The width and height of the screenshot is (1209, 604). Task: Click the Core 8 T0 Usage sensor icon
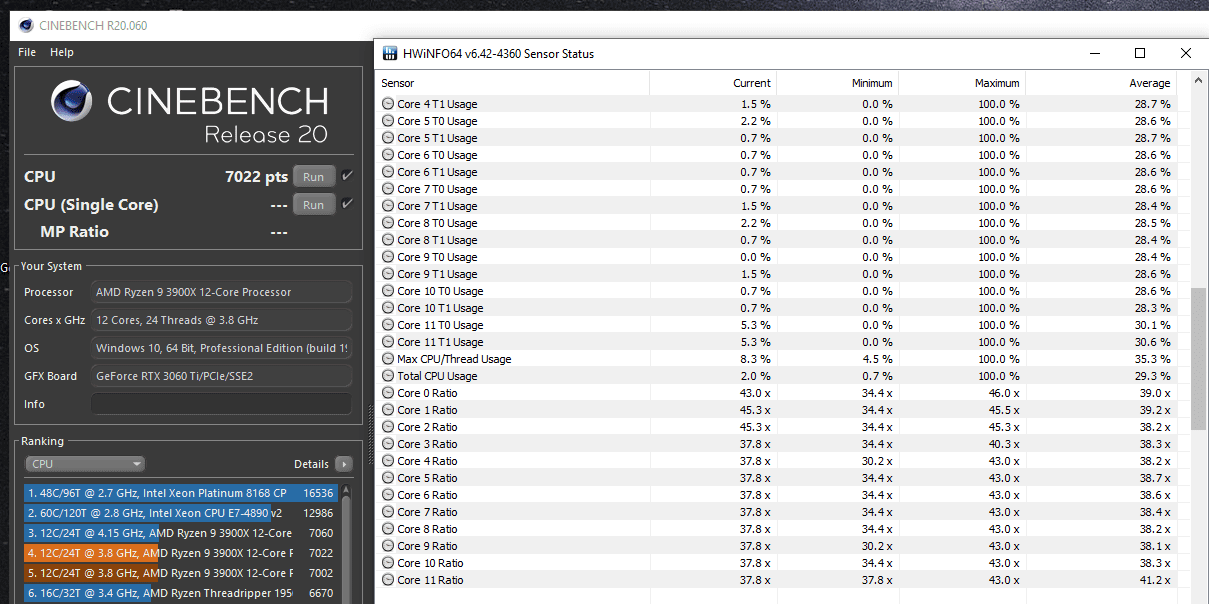pyautogui.click(x=388, y=223)
